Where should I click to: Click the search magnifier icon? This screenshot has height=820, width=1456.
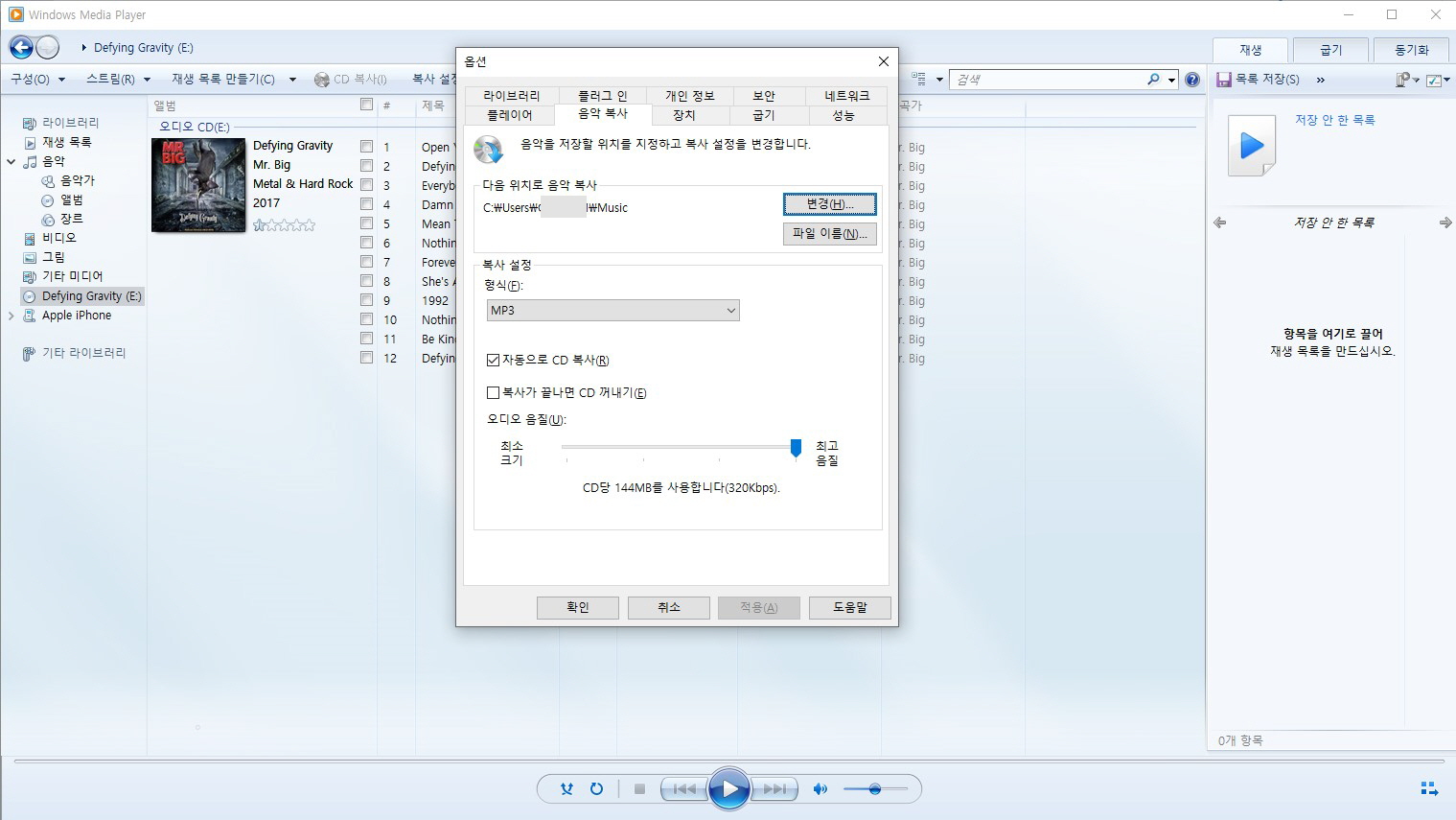[x=1153, y=80]
